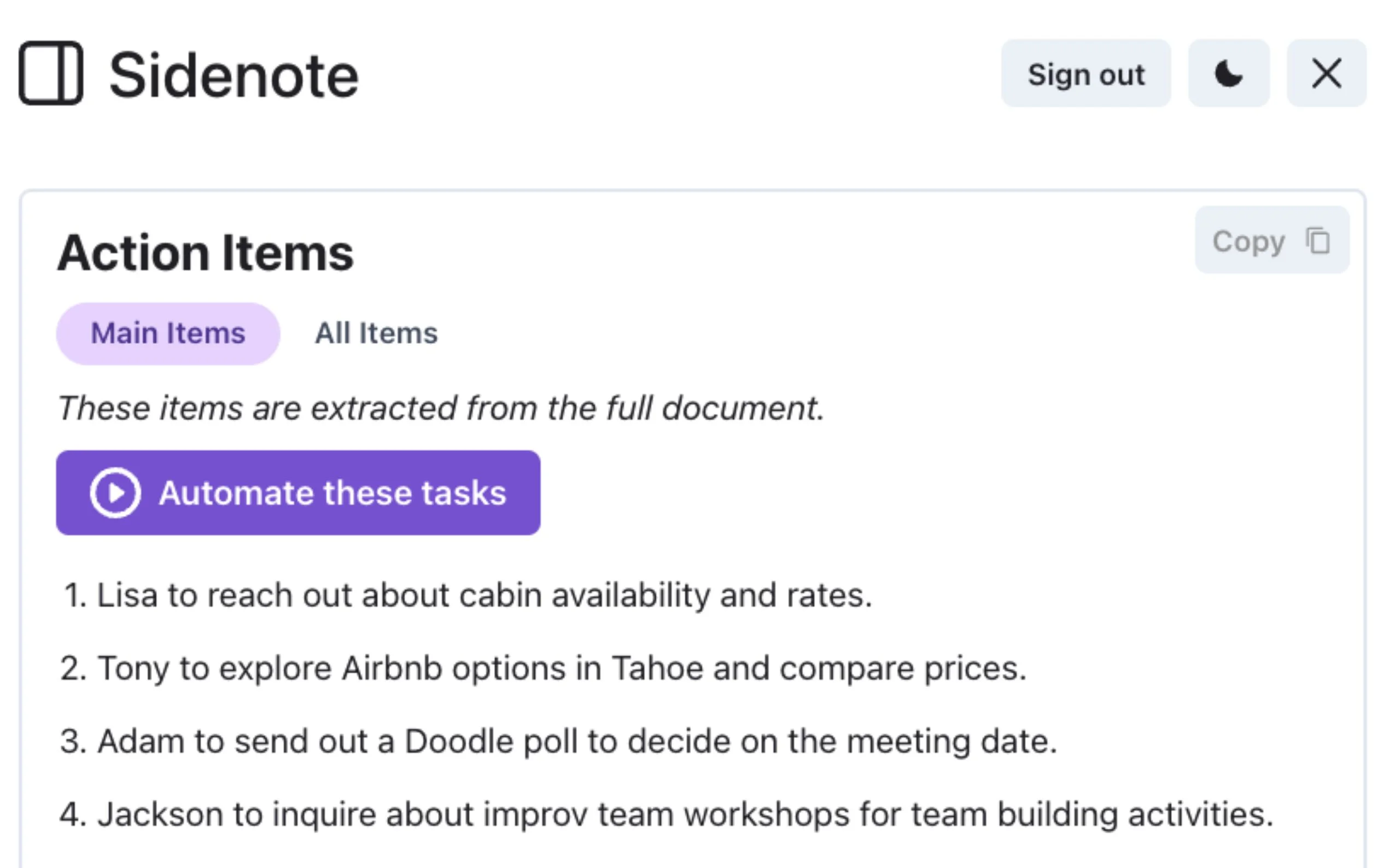Click the Sidenote title text
Viewport: 1389px width, 868px height.
[x=234, y=75]
